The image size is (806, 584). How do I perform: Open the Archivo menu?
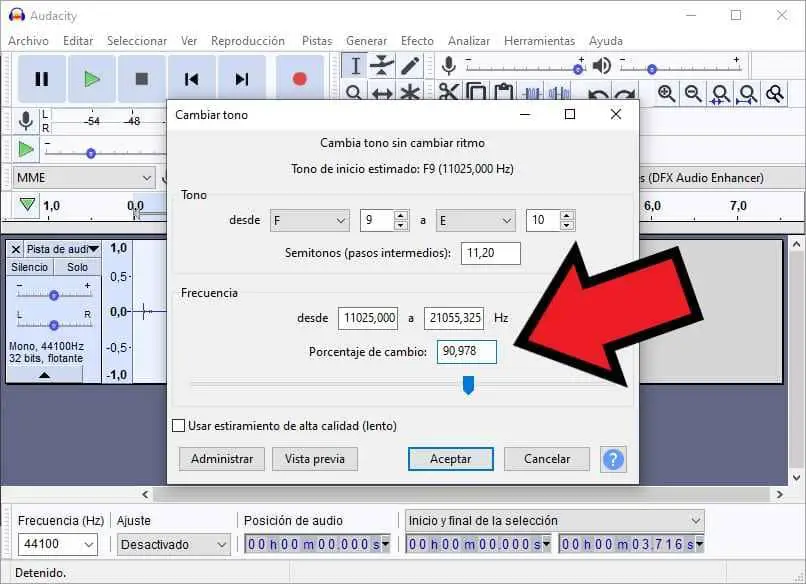coord(28,41)
